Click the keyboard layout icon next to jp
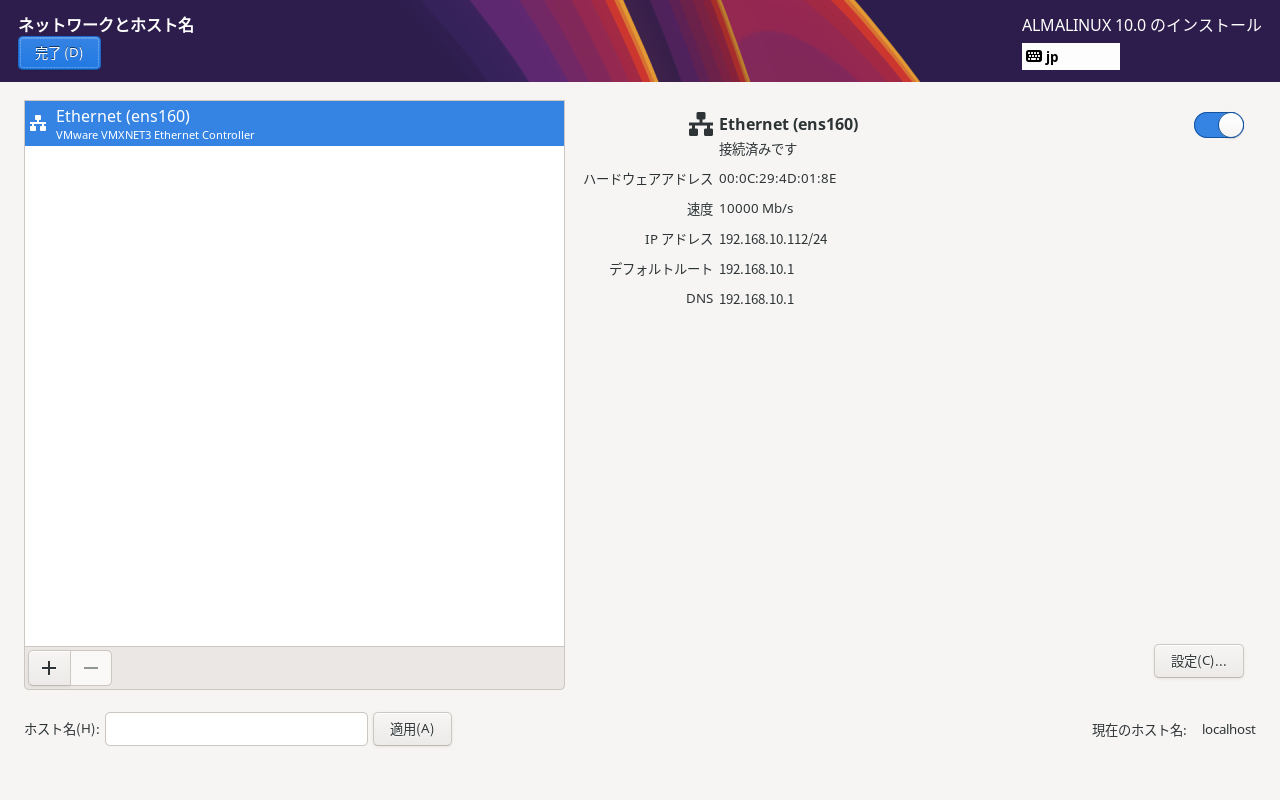Viewport: 1280px width, 800px height. click(x=1034, y=57)
